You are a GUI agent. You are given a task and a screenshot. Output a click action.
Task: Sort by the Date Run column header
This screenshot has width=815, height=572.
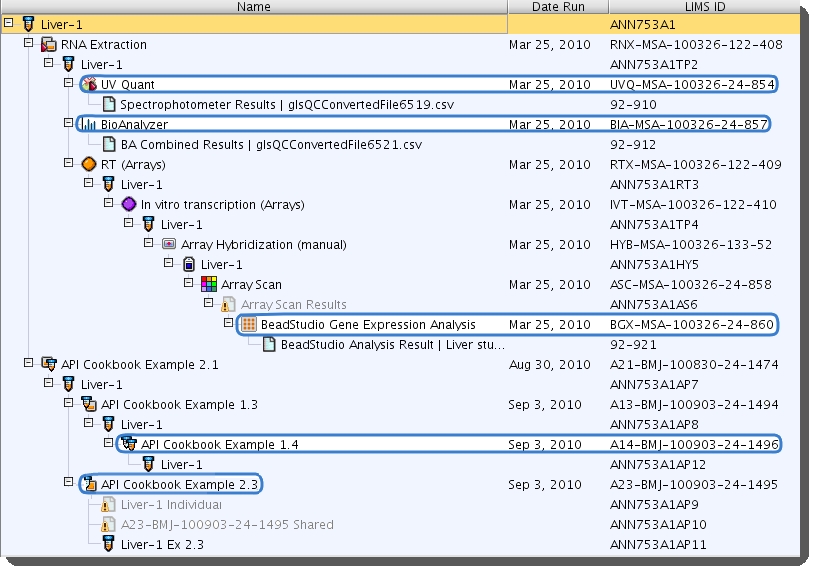(558, 7)
